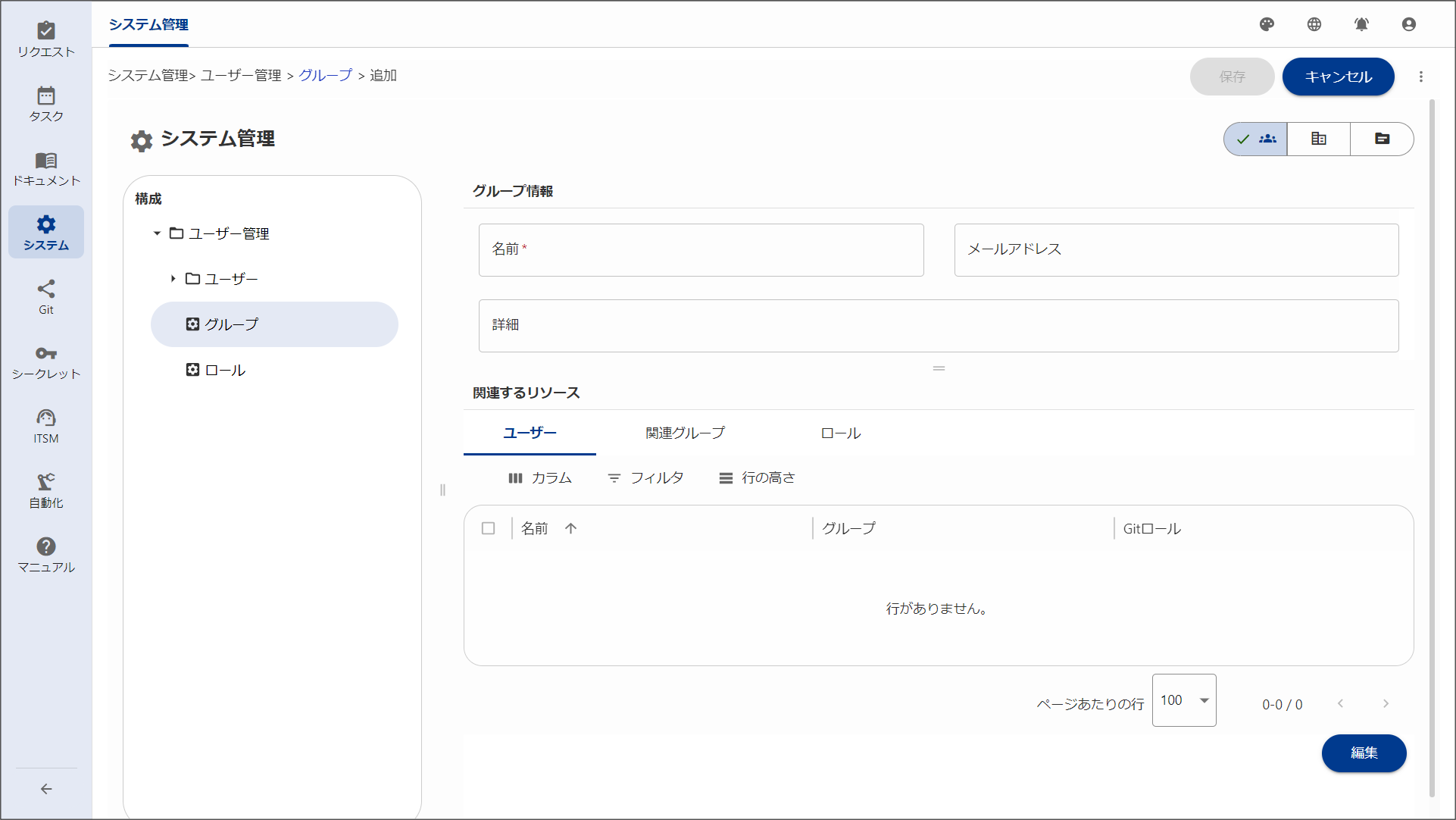Open the 行の高さ row height menu

(757, 477)
